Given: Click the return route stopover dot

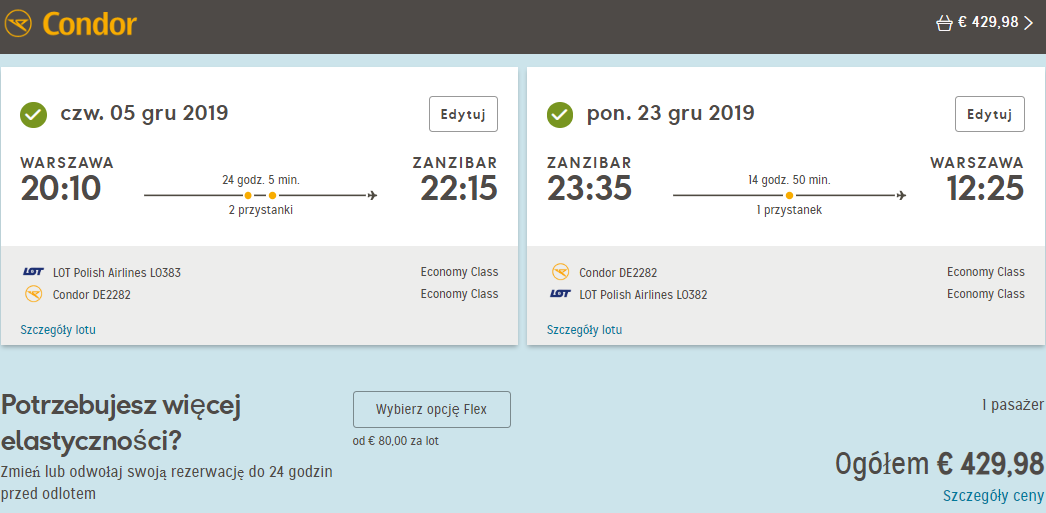Looking at the screenshot, I should coord(789,195).
